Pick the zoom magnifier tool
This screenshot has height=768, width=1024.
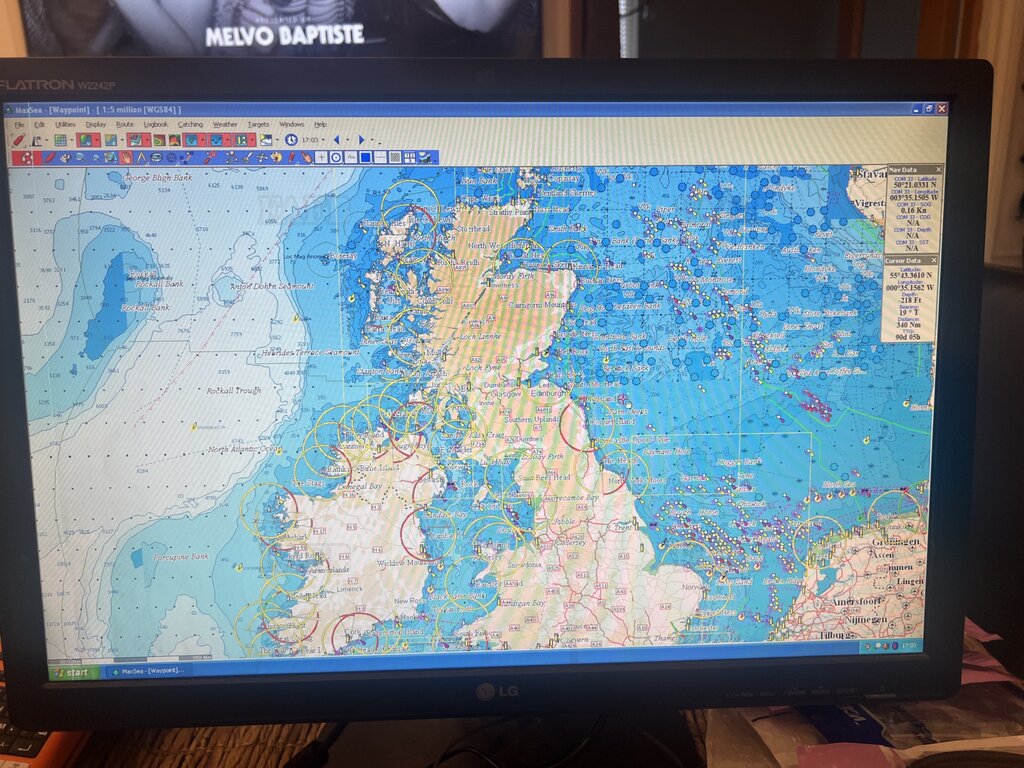[x=80, y=157]
